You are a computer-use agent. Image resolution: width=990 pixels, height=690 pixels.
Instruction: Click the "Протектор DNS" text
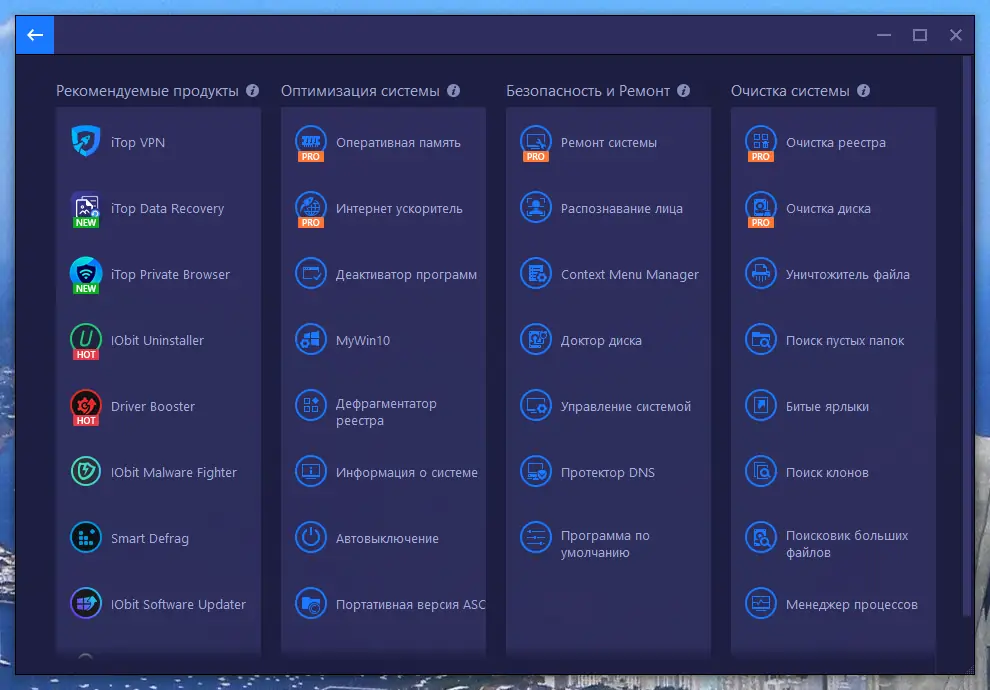pyautogui.click(x=607, y=473)
